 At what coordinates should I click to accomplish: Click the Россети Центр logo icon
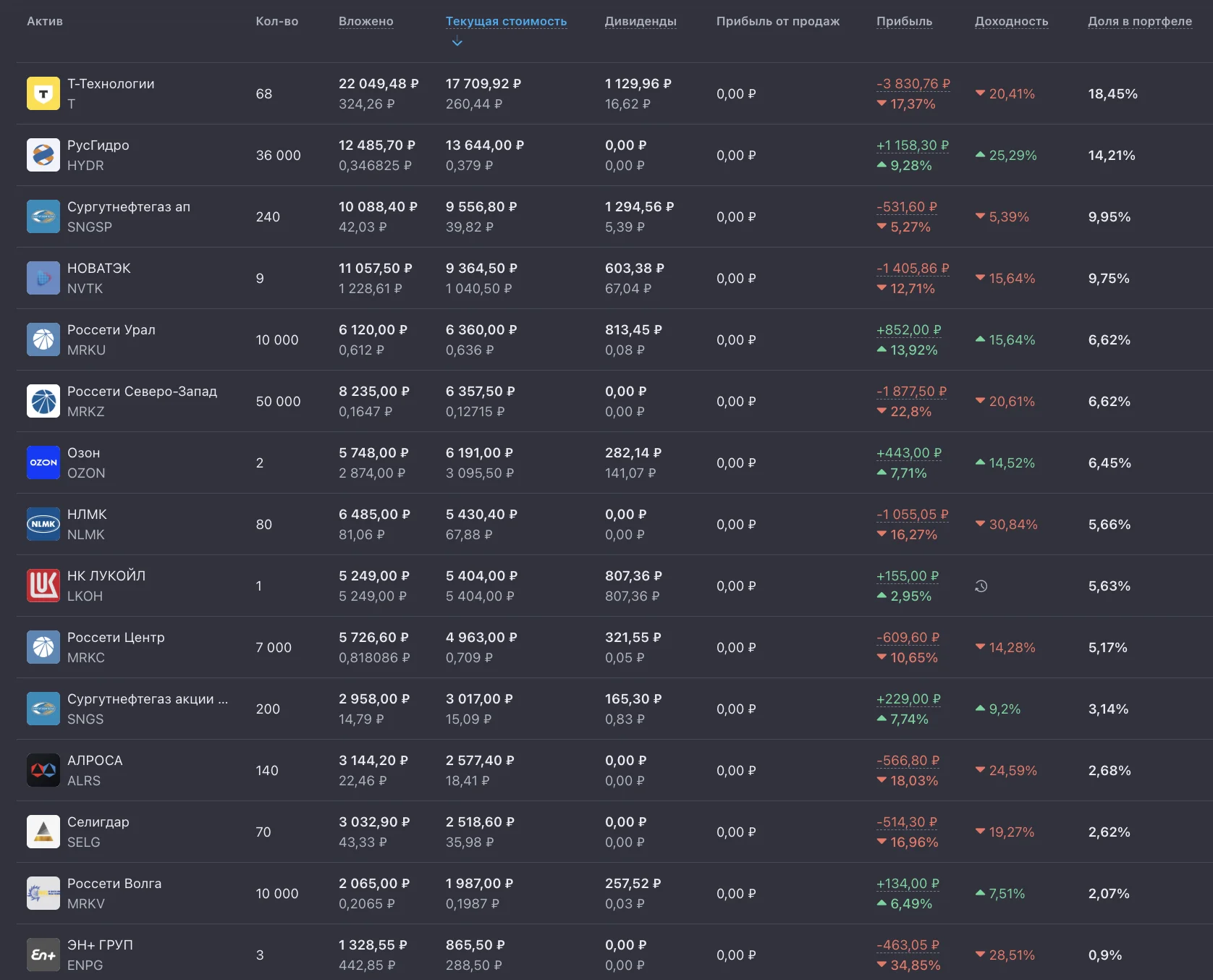(x=43, y=647)
